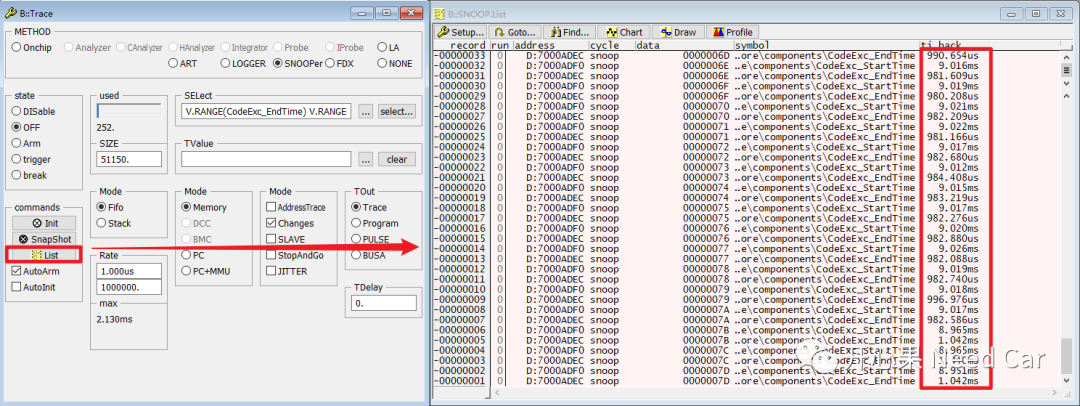
Task: Click the select... button in SELect
Action: coord(396,111)
